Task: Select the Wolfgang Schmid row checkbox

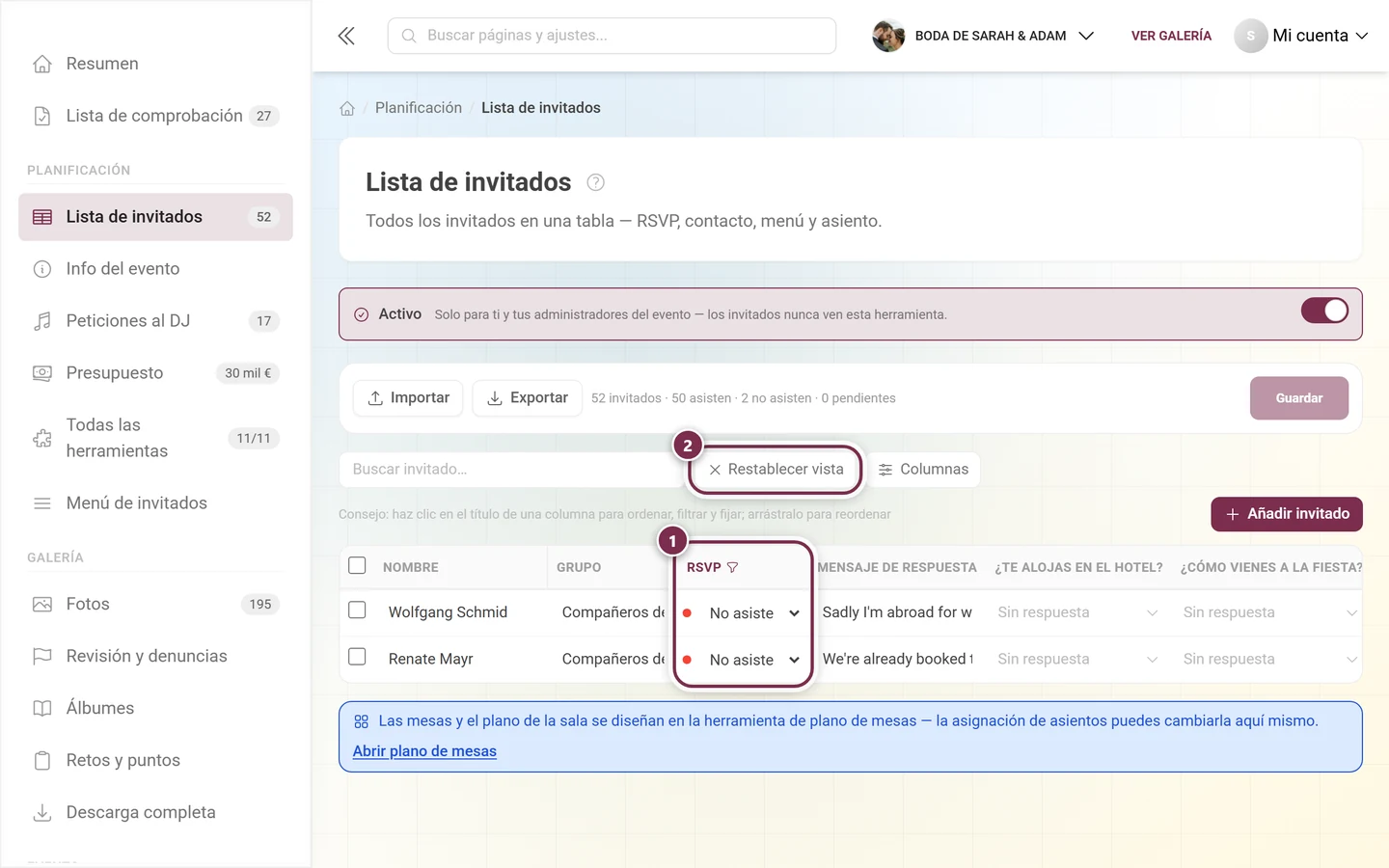Action: click(357, 610)
